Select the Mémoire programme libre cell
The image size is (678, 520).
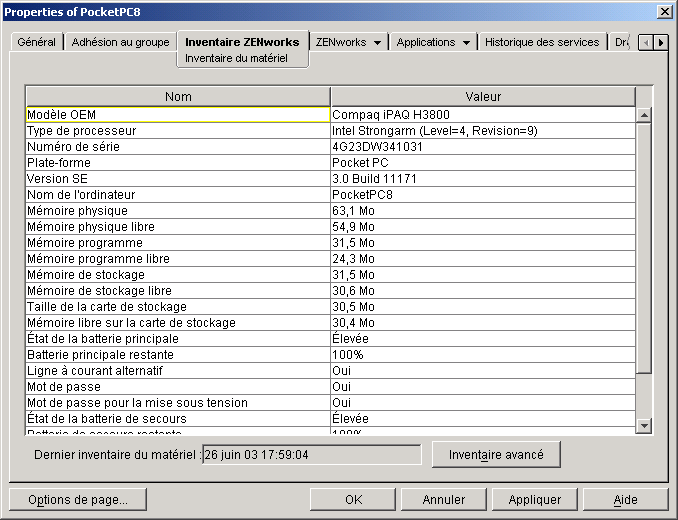coord(178,258)
